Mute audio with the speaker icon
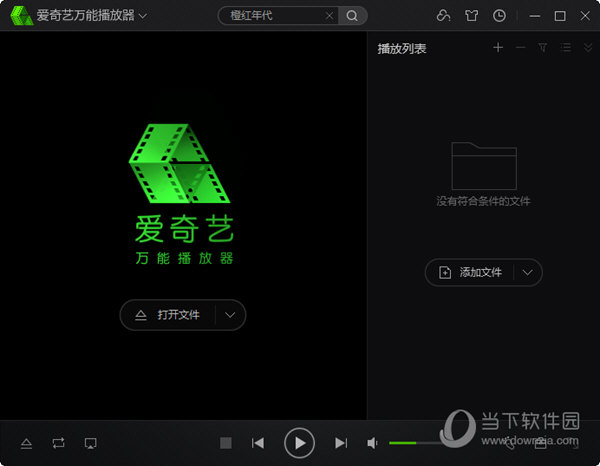600x466 pixels. (372, 443)
